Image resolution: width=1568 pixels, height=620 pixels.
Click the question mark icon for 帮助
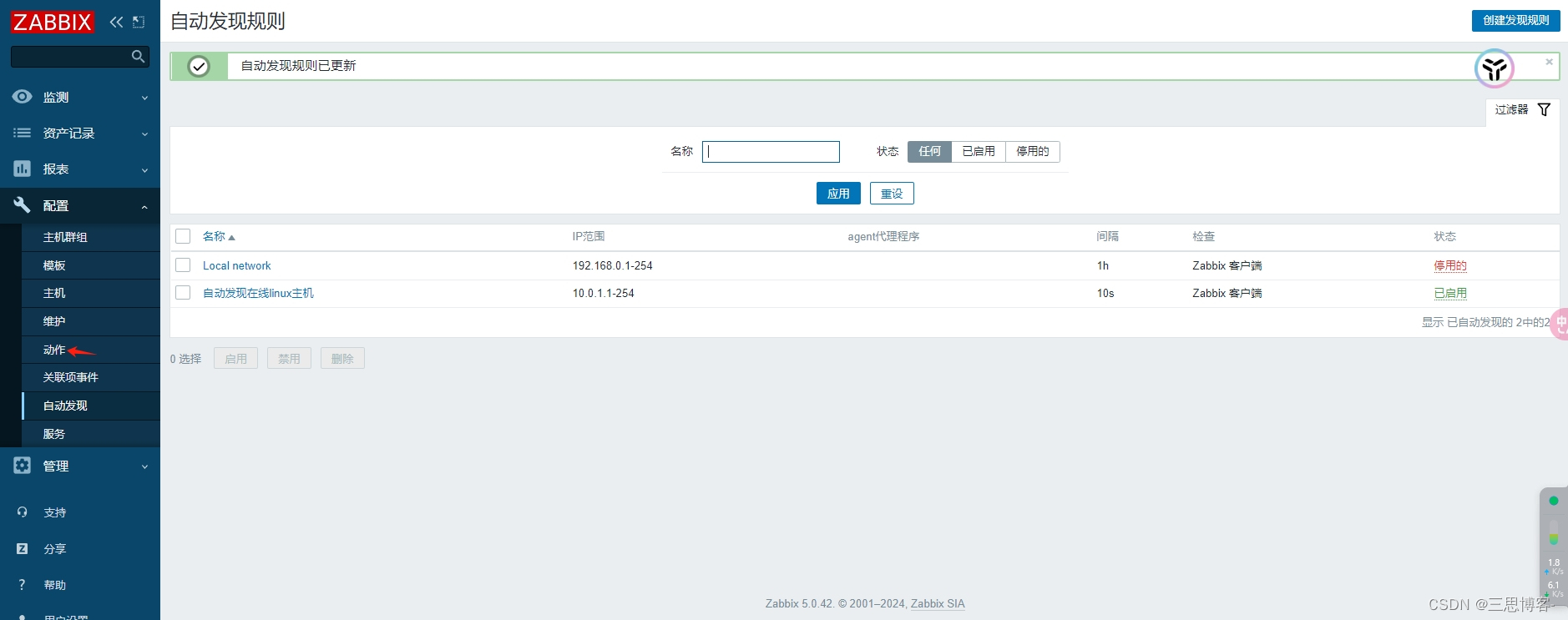(23, 585)
